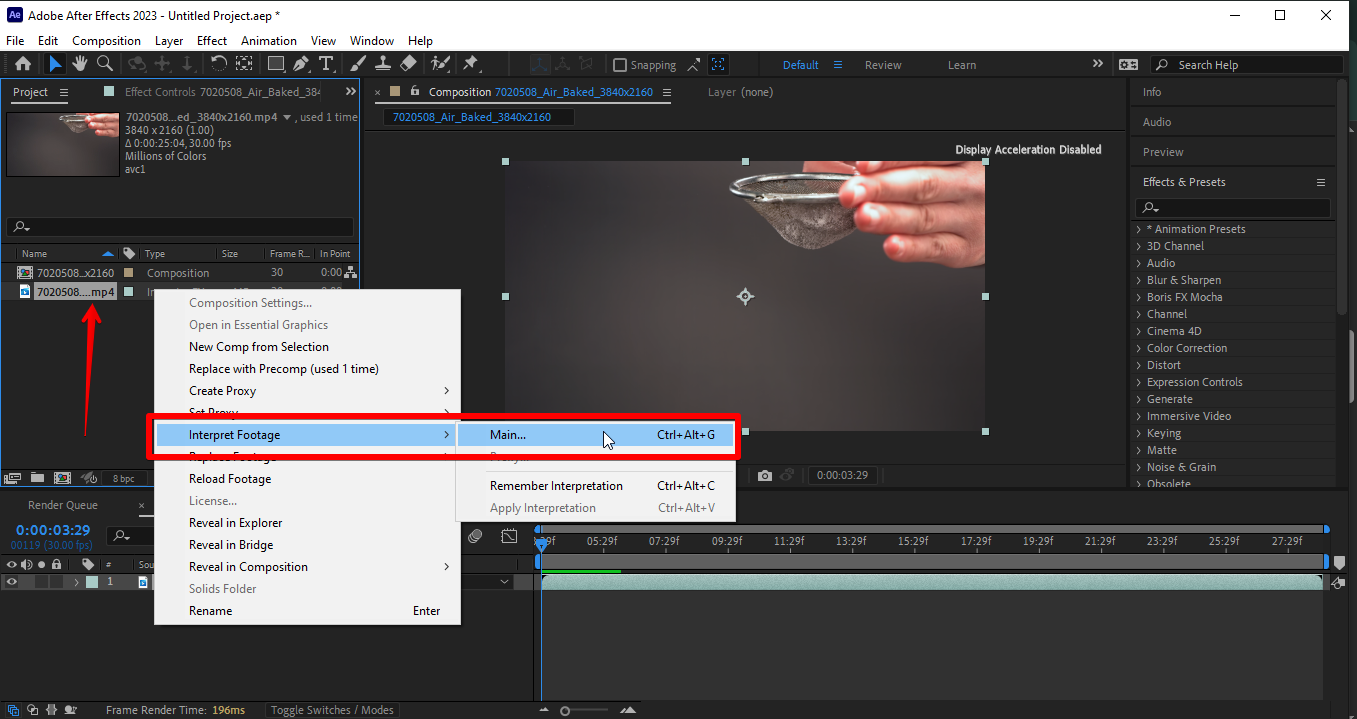Activate the Zoom tool

click(x=104, y=64)
